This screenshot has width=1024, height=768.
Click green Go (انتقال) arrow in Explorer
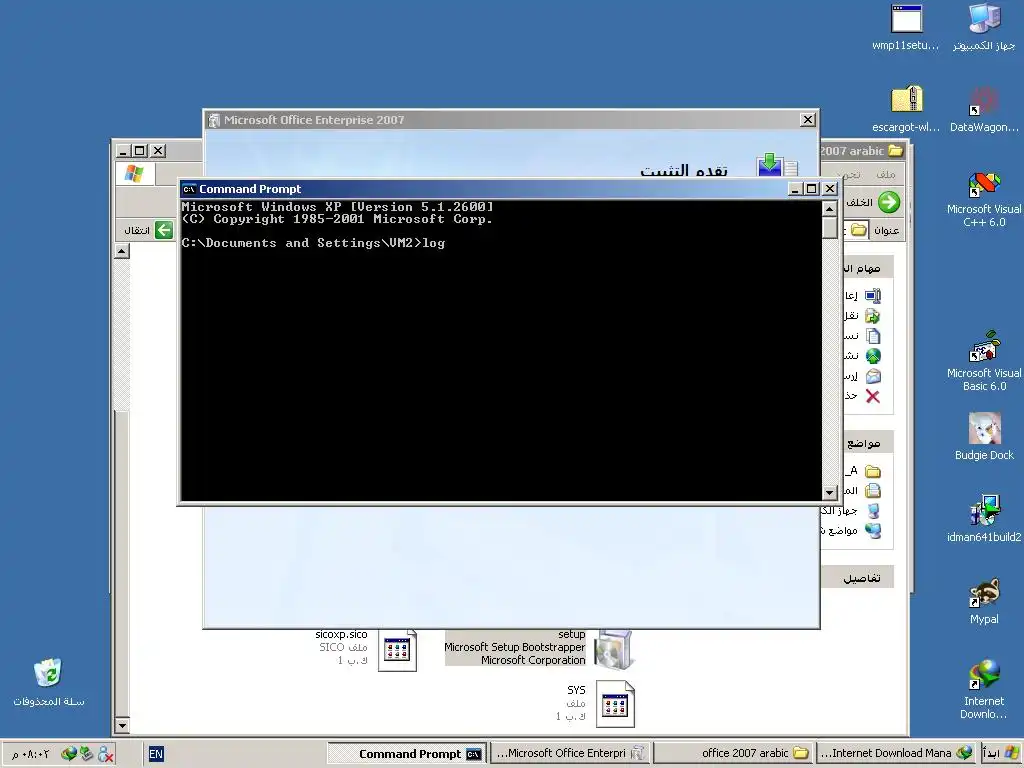point(163,230)
